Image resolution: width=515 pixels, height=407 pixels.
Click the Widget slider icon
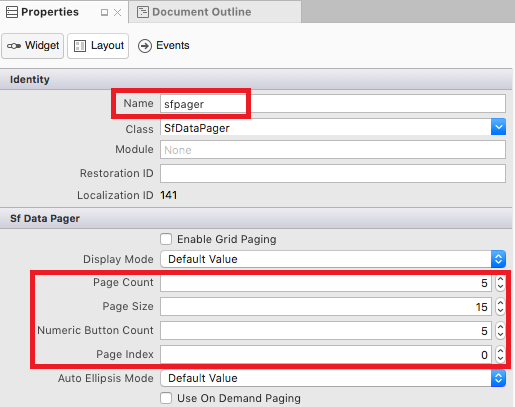[x=14, y=46]
